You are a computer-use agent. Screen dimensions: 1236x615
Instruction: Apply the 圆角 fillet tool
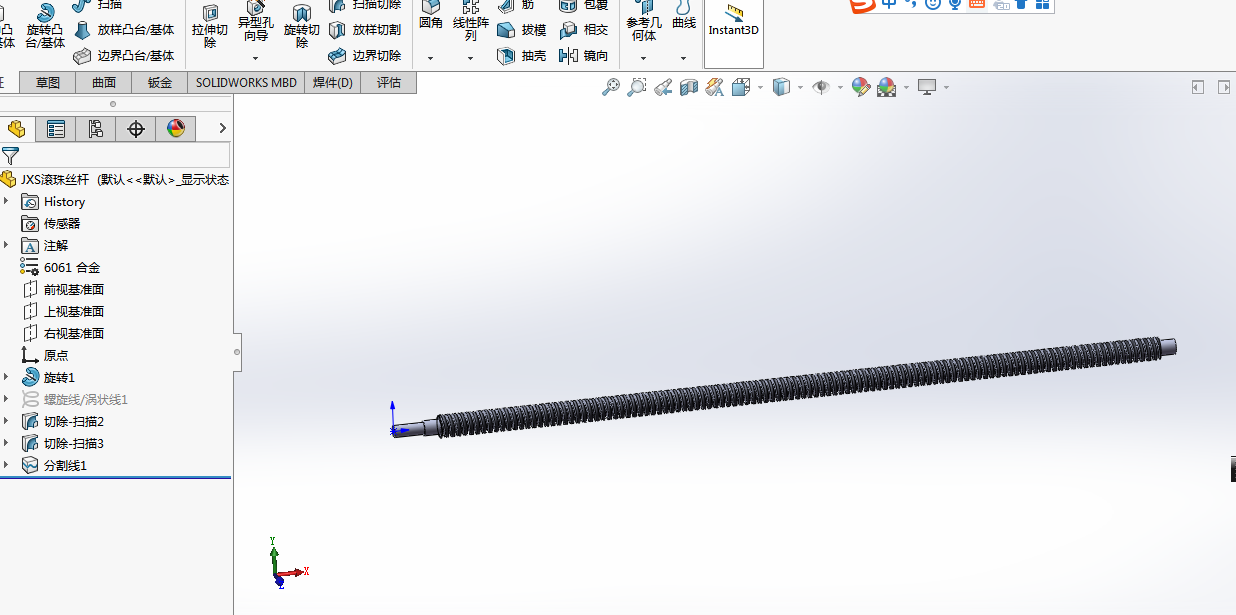431,15
